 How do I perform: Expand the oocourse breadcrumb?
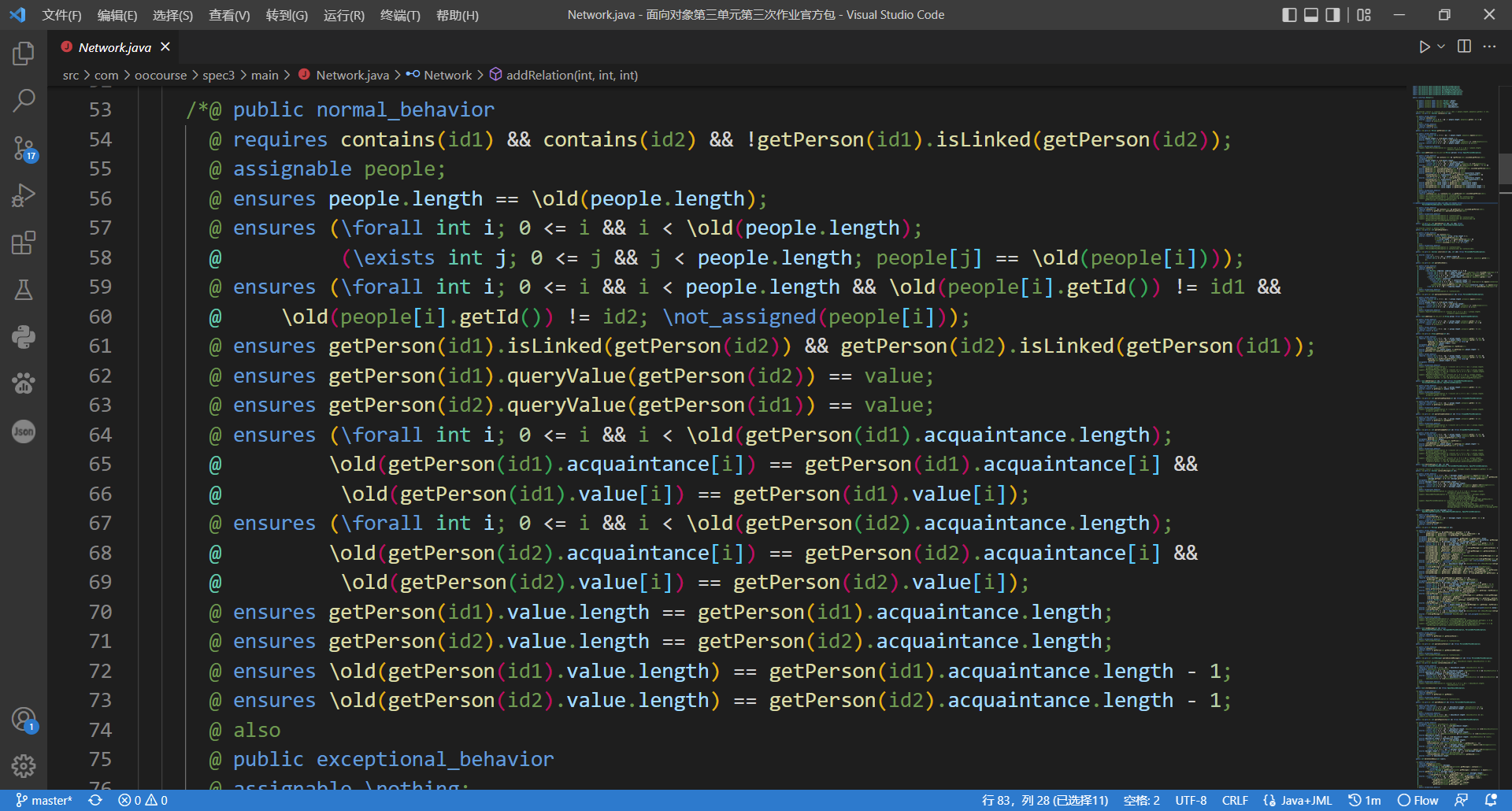pyautogui.click(x=161, y=75)
